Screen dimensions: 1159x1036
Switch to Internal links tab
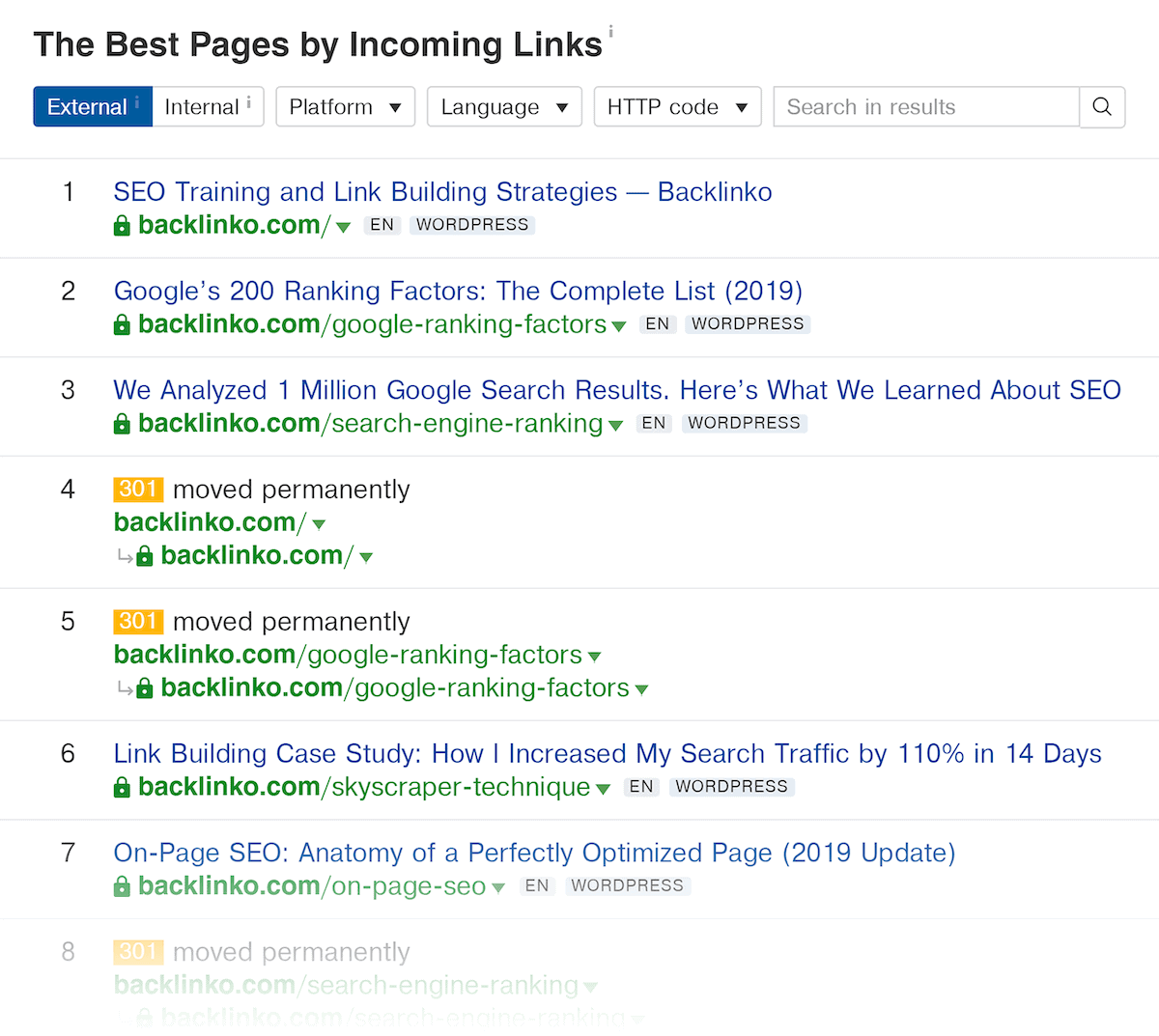coord(208,107)
